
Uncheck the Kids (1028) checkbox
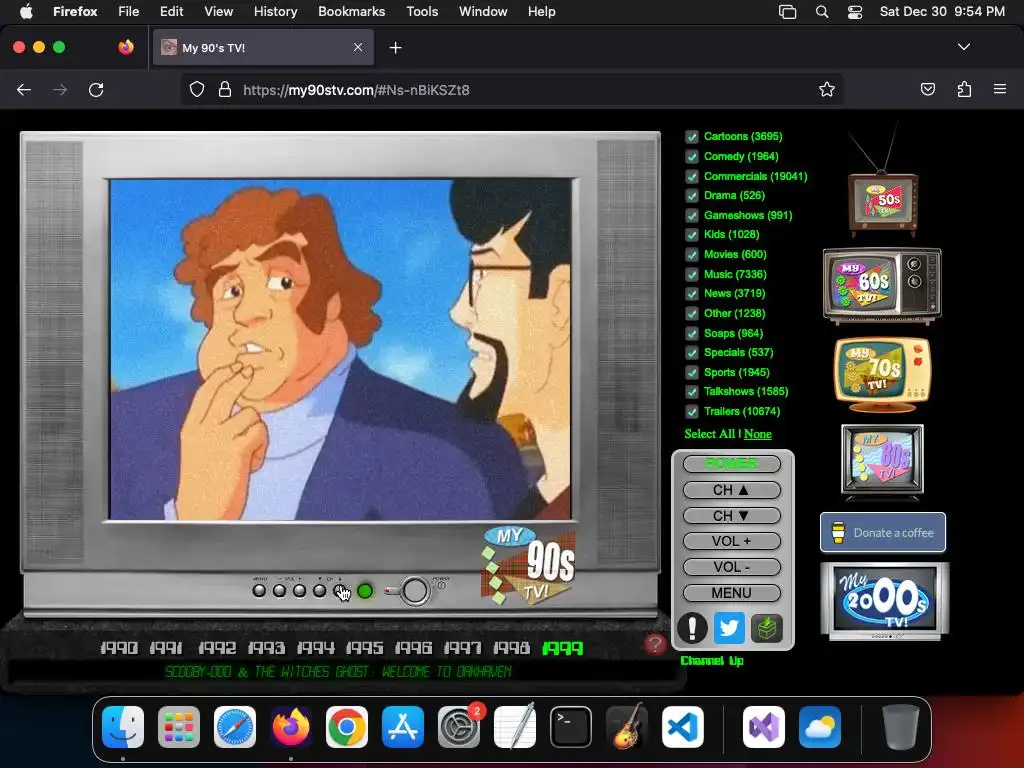(x=692, y=234)
